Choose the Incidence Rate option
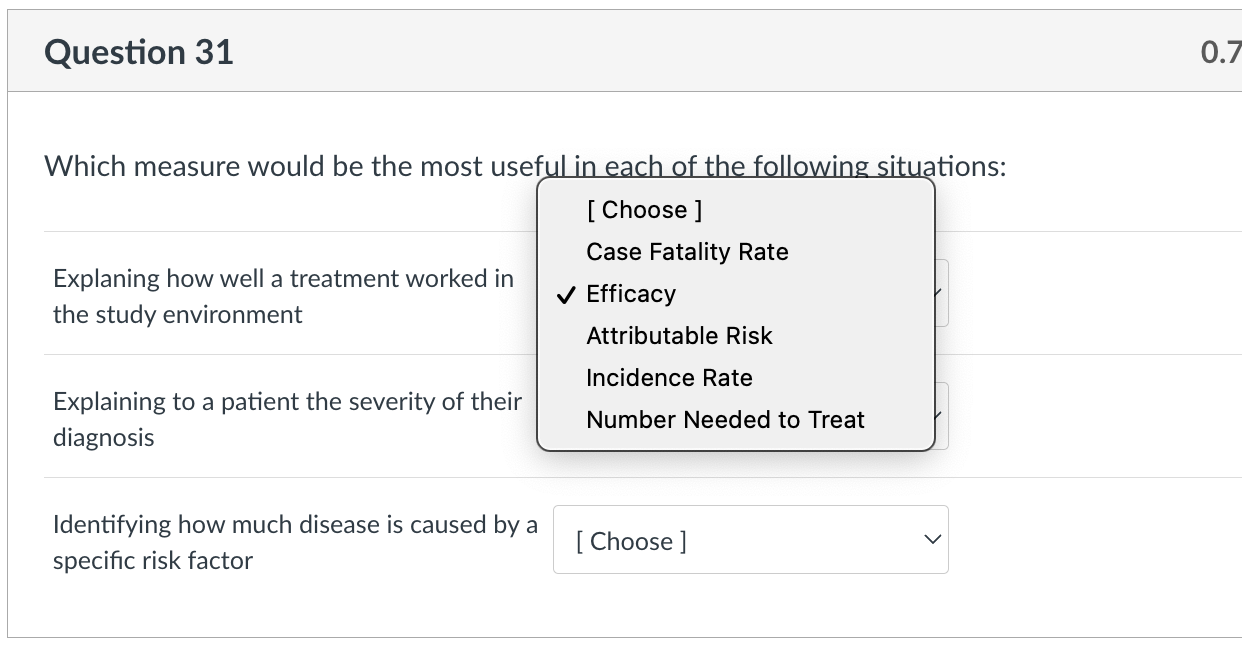This screenshot has width=1242, height=666. click(669, 378)
